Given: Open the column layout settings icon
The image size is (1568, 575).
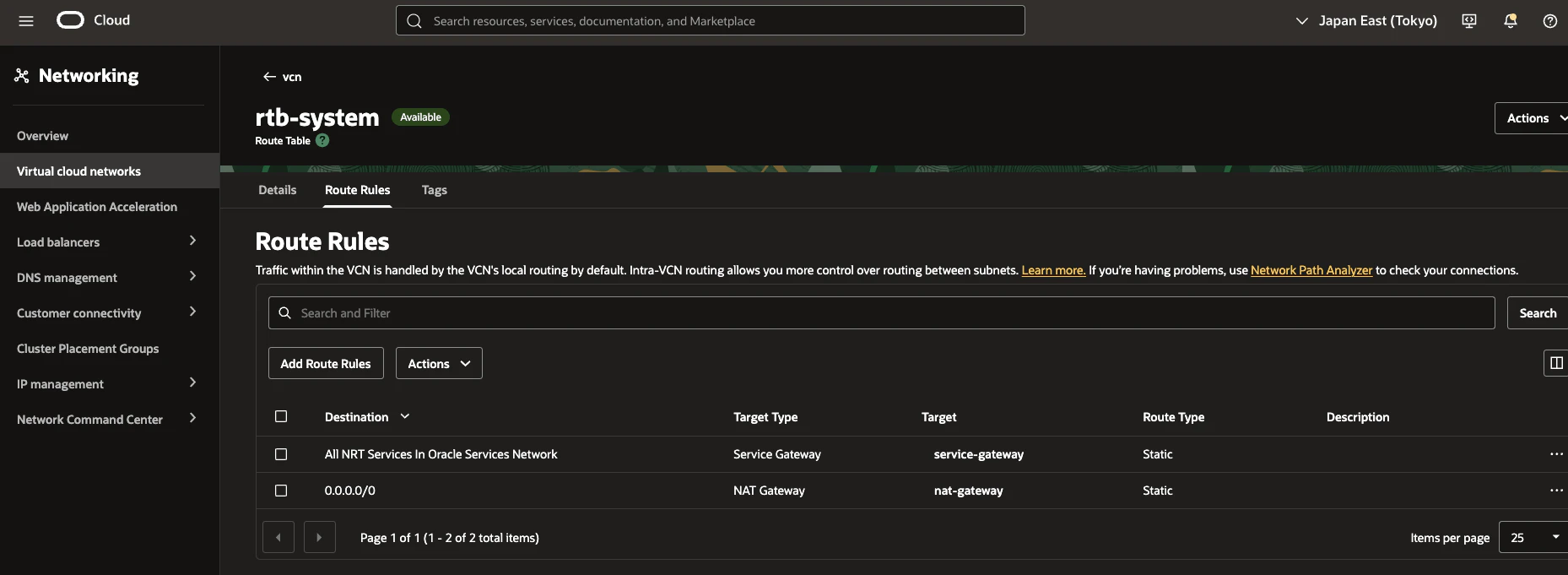Looking at the screenshot, I should tap(1556, 363).
